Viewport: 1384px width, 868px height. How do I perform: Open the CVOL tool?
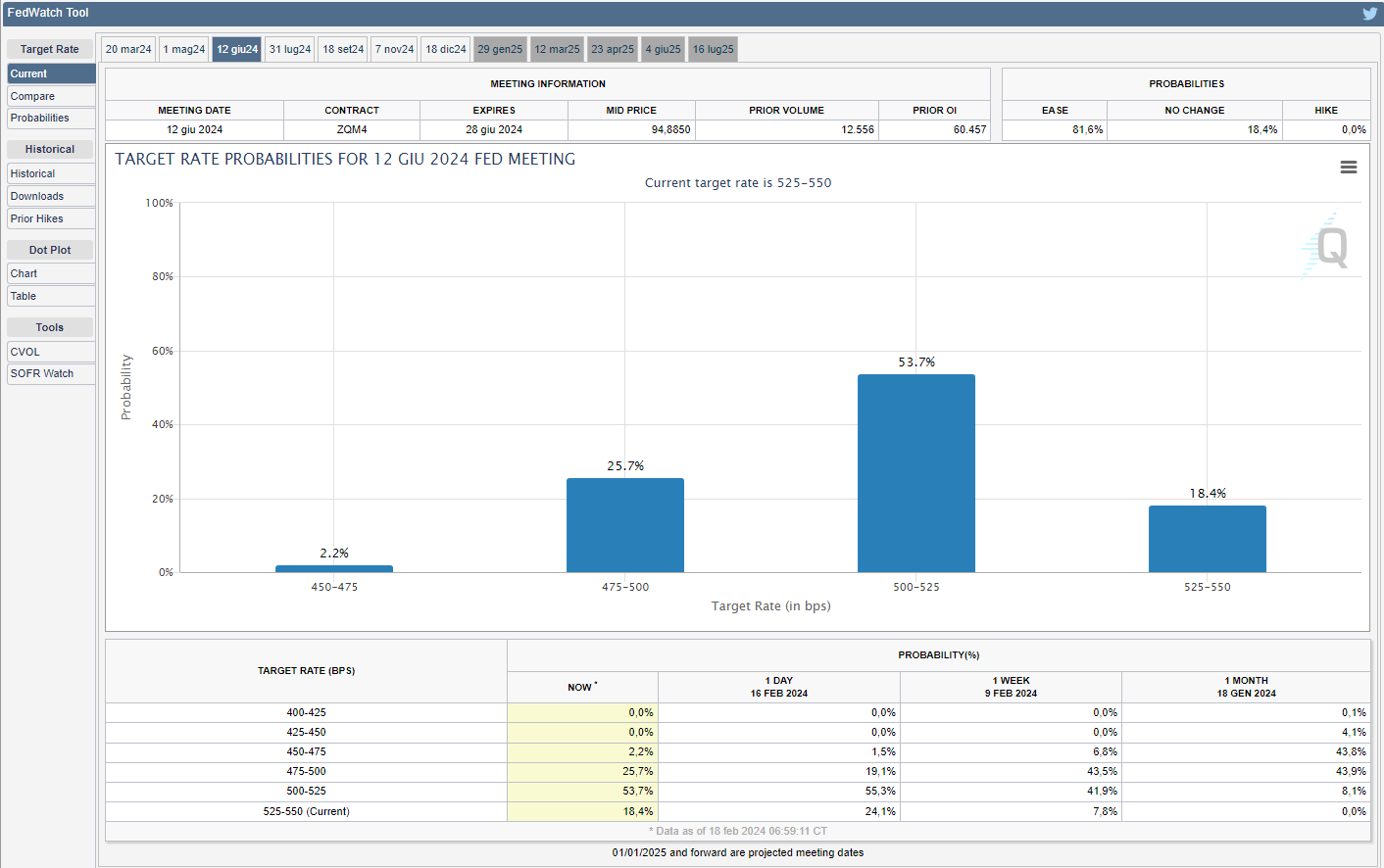51,352
